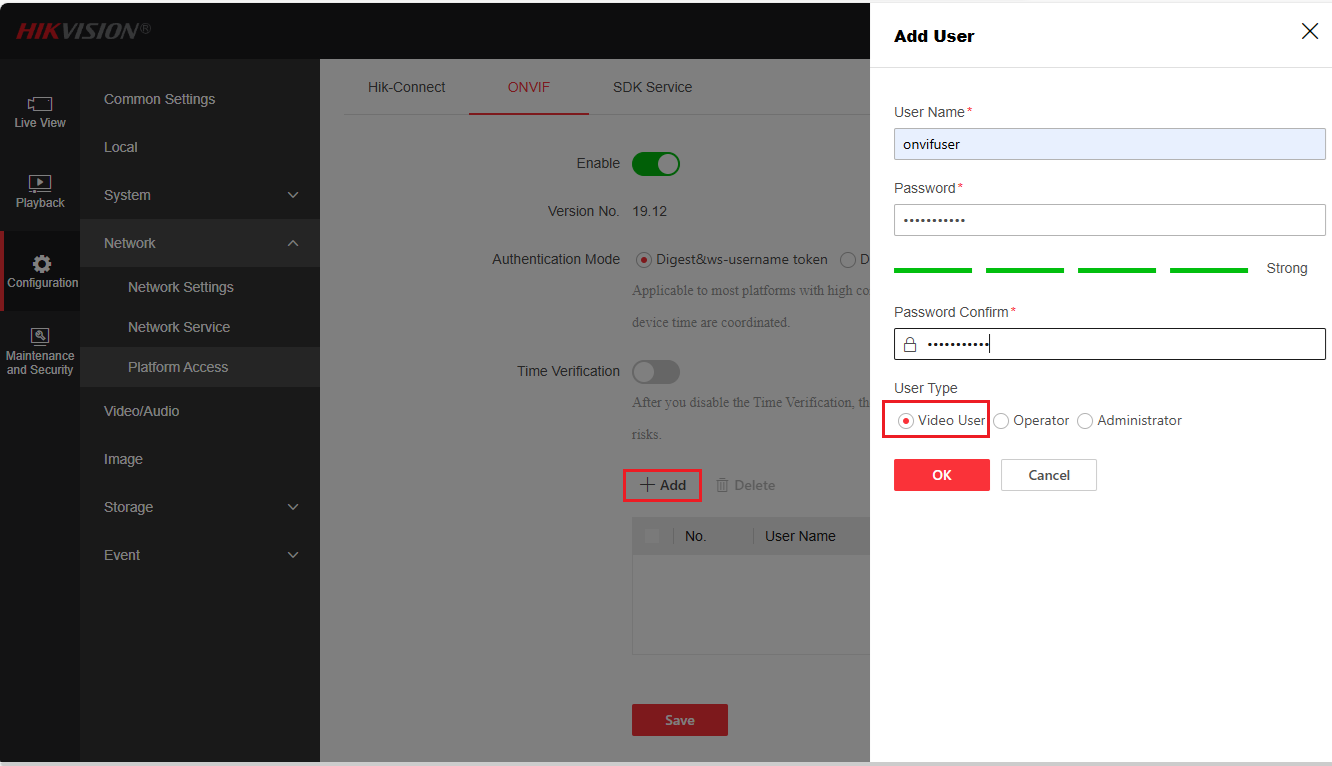Viewport: 1332px width, 766px height.
Task: Close the Add User panel with X
Action: (x=1309, y=32)
